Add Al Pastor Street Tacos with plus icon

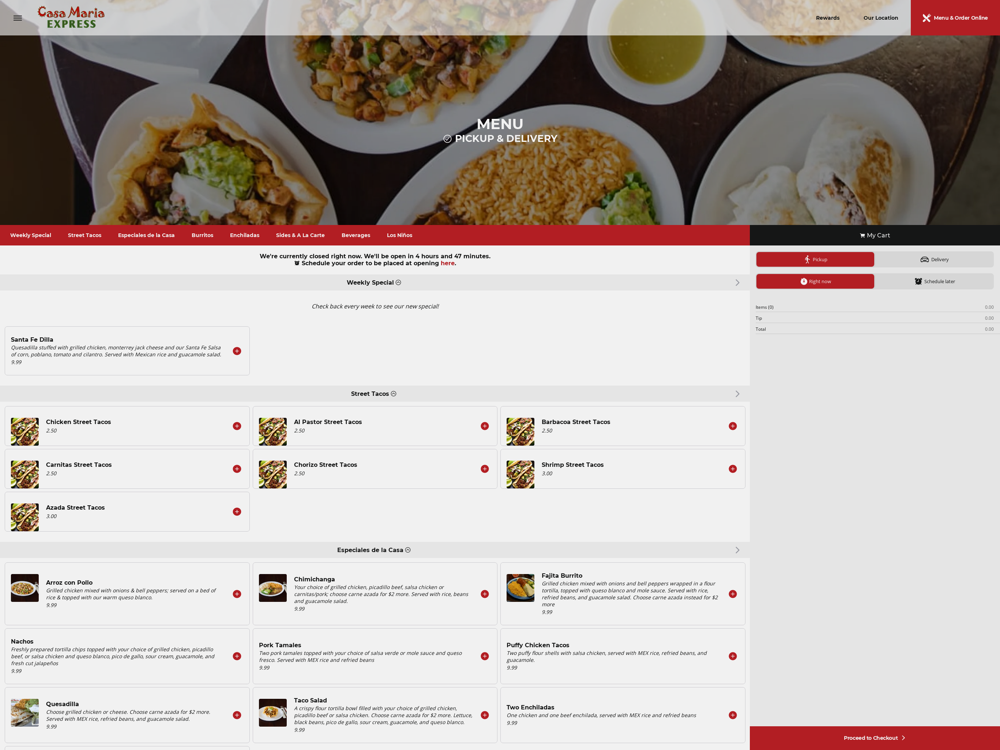click(x=485, y=426)
